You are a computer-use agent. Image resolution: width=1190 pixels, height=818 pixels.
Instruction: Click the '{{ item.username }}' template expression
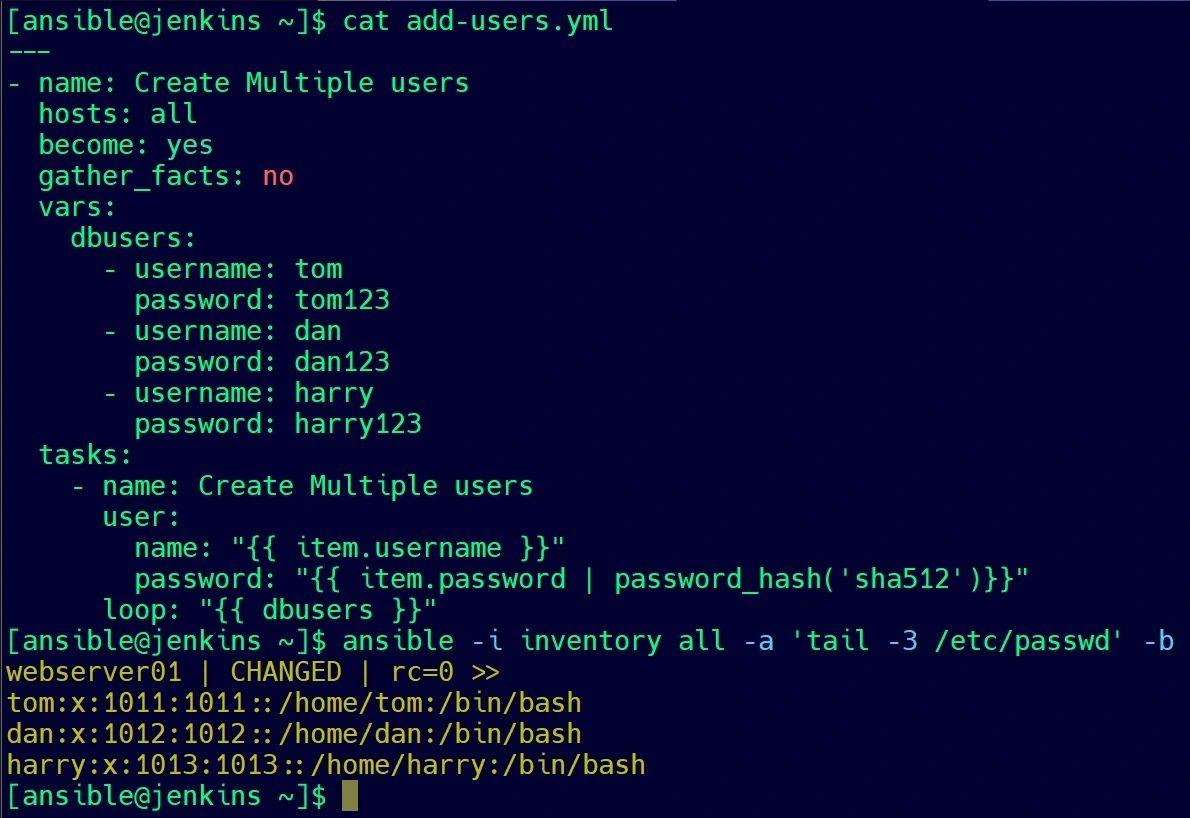click(x=398, y=548)
